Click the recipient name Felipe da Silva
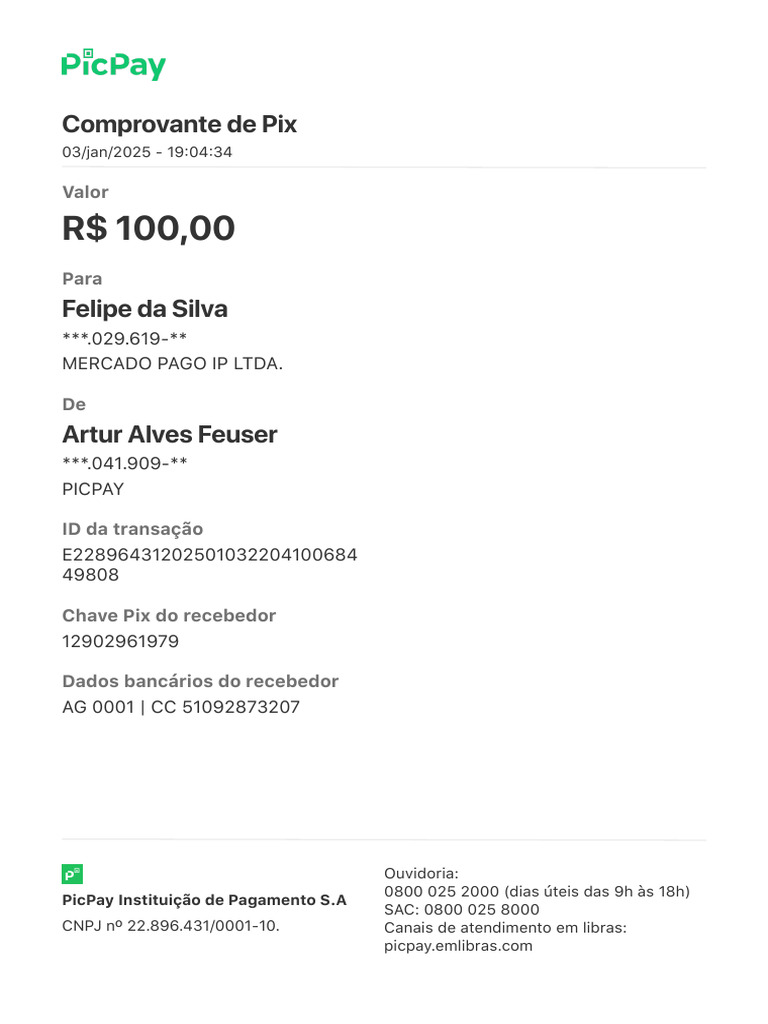This screenshot has height=1024, width=768. (145, 309)
